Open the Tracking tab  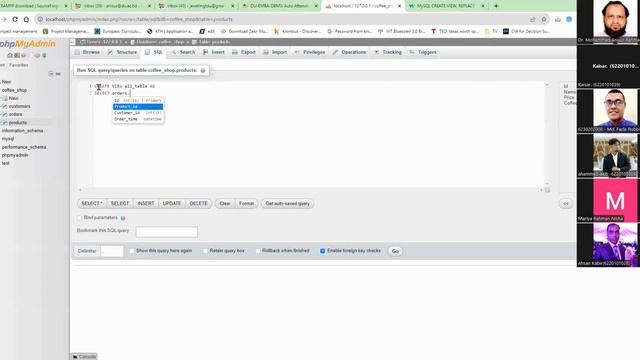[388, 52]
